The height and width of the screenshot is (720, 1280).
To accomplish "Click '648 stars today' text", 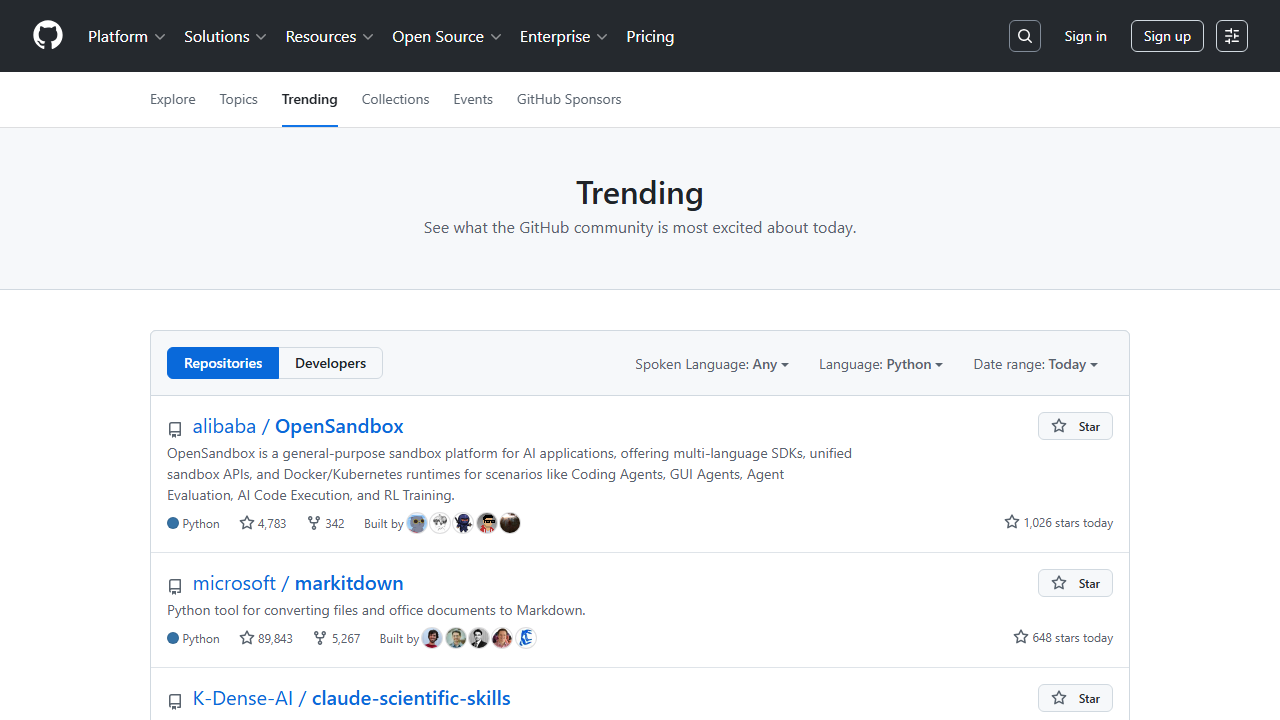I will point(1063,638).
